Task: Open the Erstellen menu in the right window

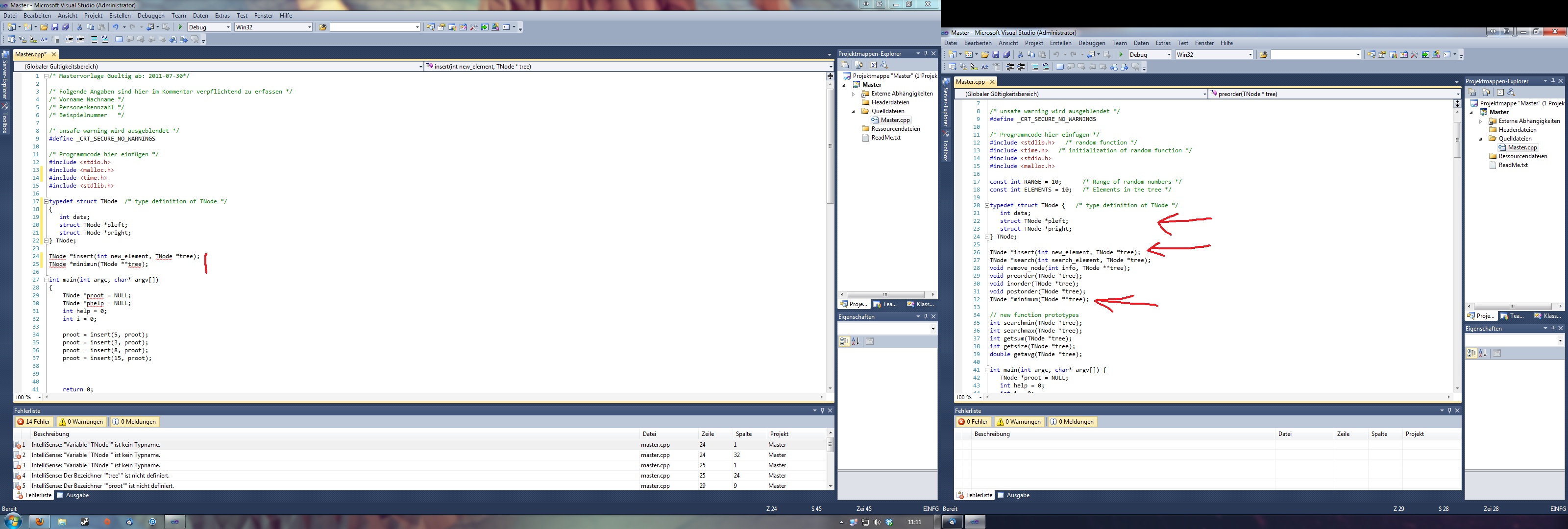Action: point(1060,43)
